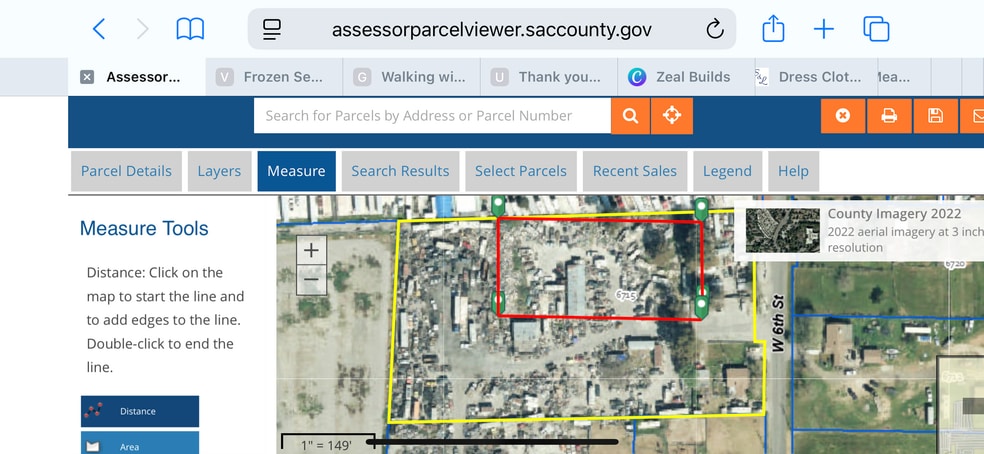Reload the page with the refresh icon
984x454 pixels.
(x=714, y=30)
